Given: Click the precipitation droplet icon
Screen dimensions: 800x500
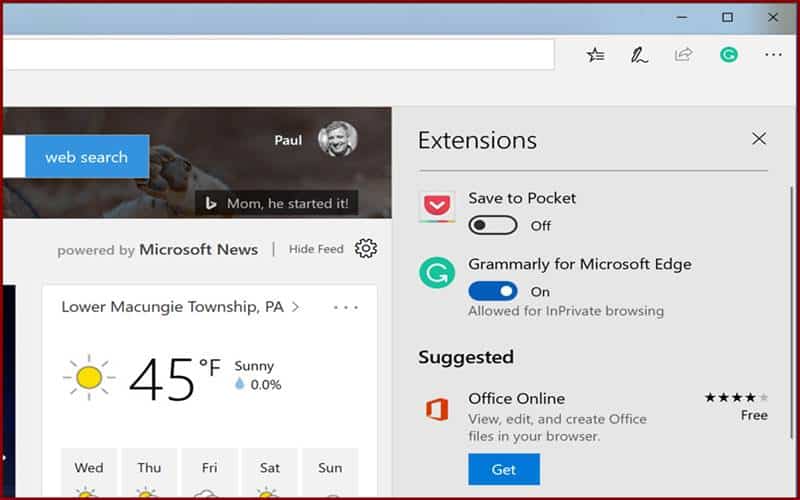Looking at the screenshot, I should (x=239, y=384).
